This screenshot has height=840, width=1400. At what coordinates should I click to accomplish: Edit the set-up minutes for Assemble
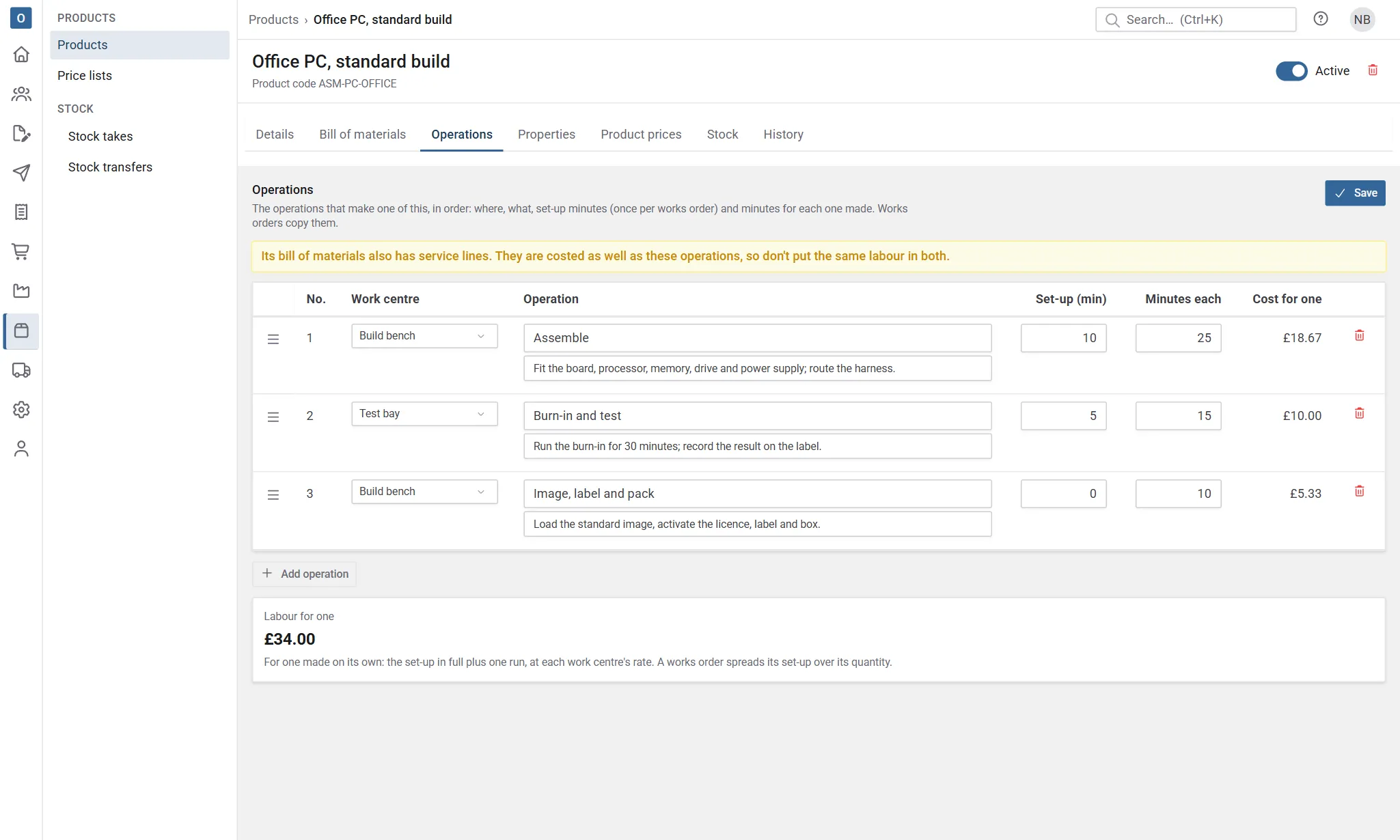pyautogui.click(x=1063, y=338)
